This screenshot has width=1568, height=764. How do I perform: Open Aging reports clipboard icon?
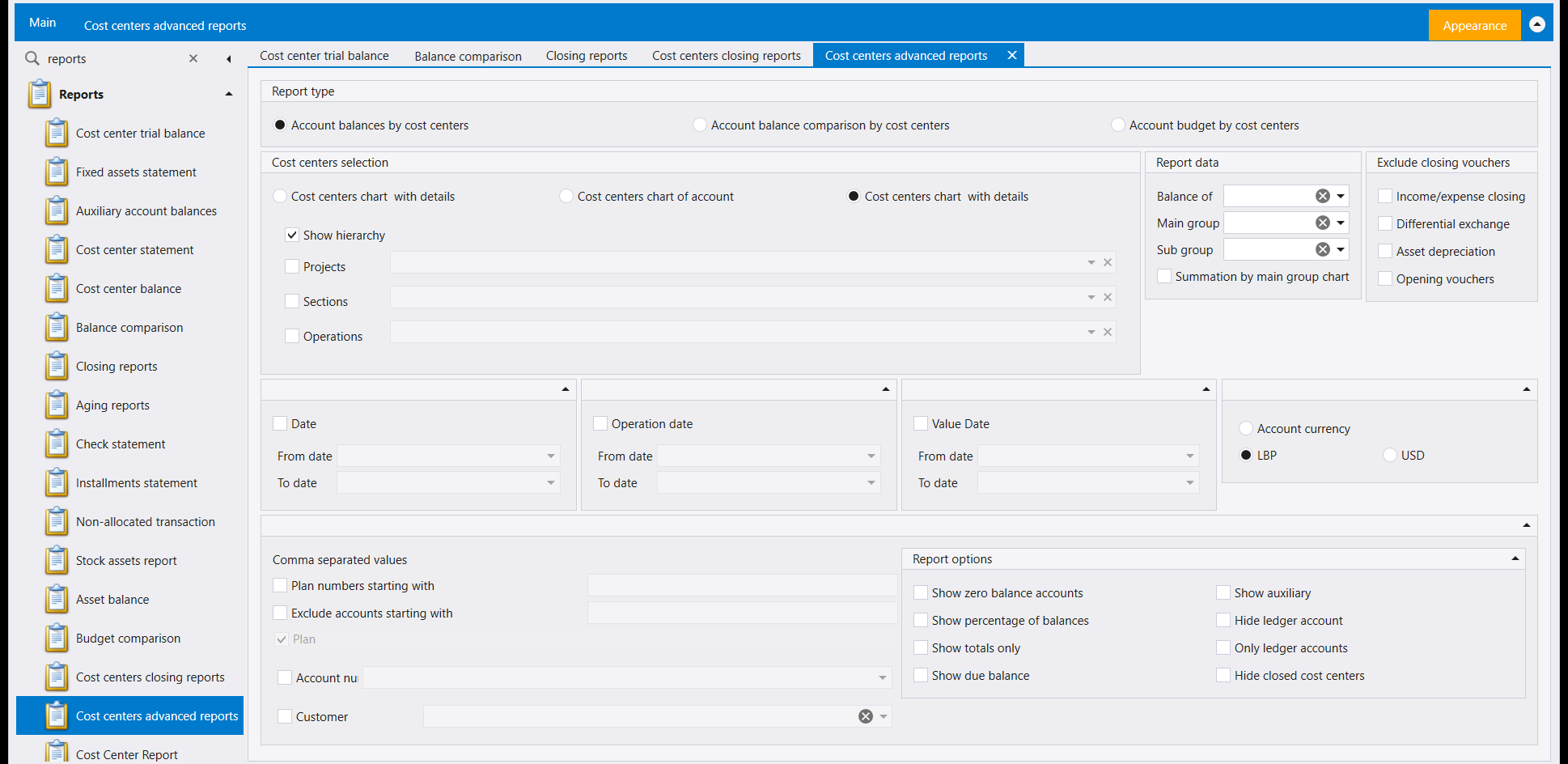coord(57,405)
